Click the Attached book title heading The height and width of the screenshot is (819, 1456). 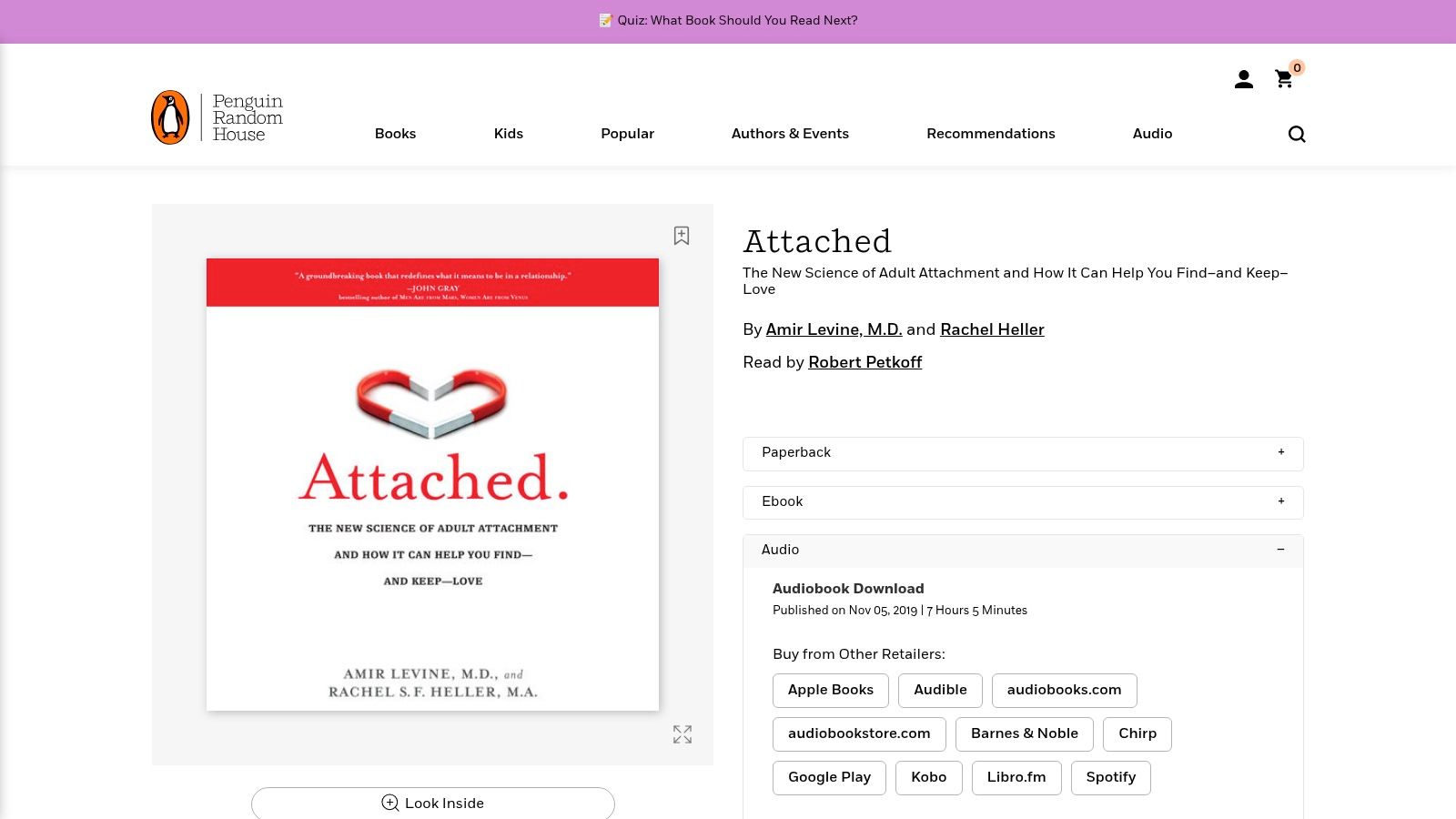[x=817, y=242]
